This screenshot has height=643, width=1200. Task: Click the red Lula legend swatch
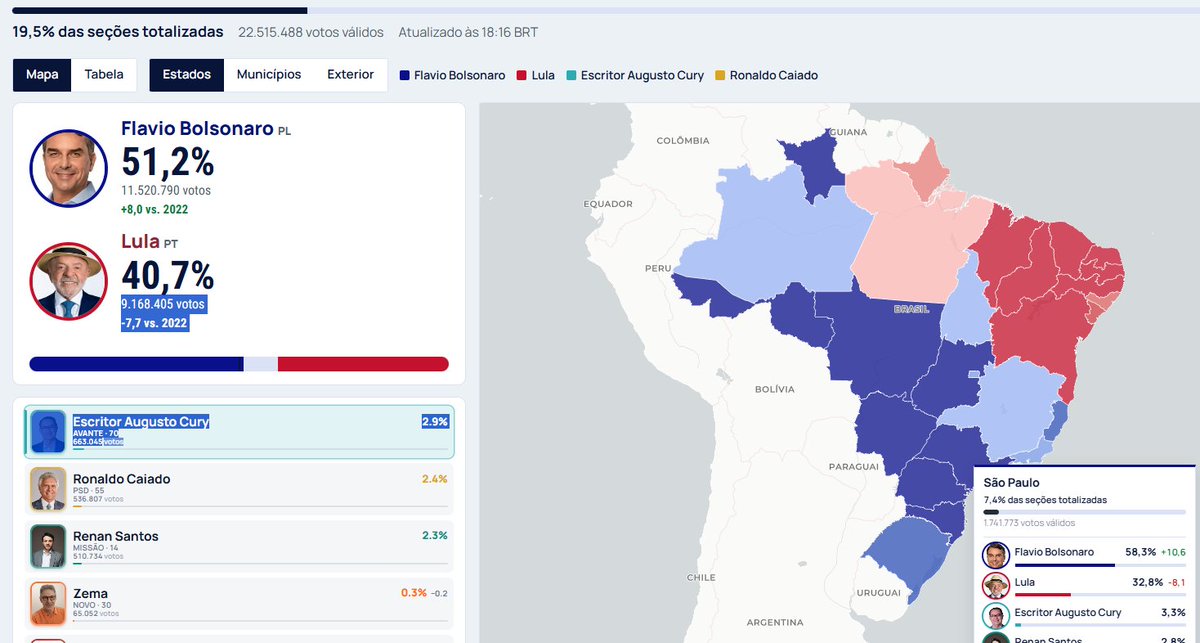[x=523, y=76]
